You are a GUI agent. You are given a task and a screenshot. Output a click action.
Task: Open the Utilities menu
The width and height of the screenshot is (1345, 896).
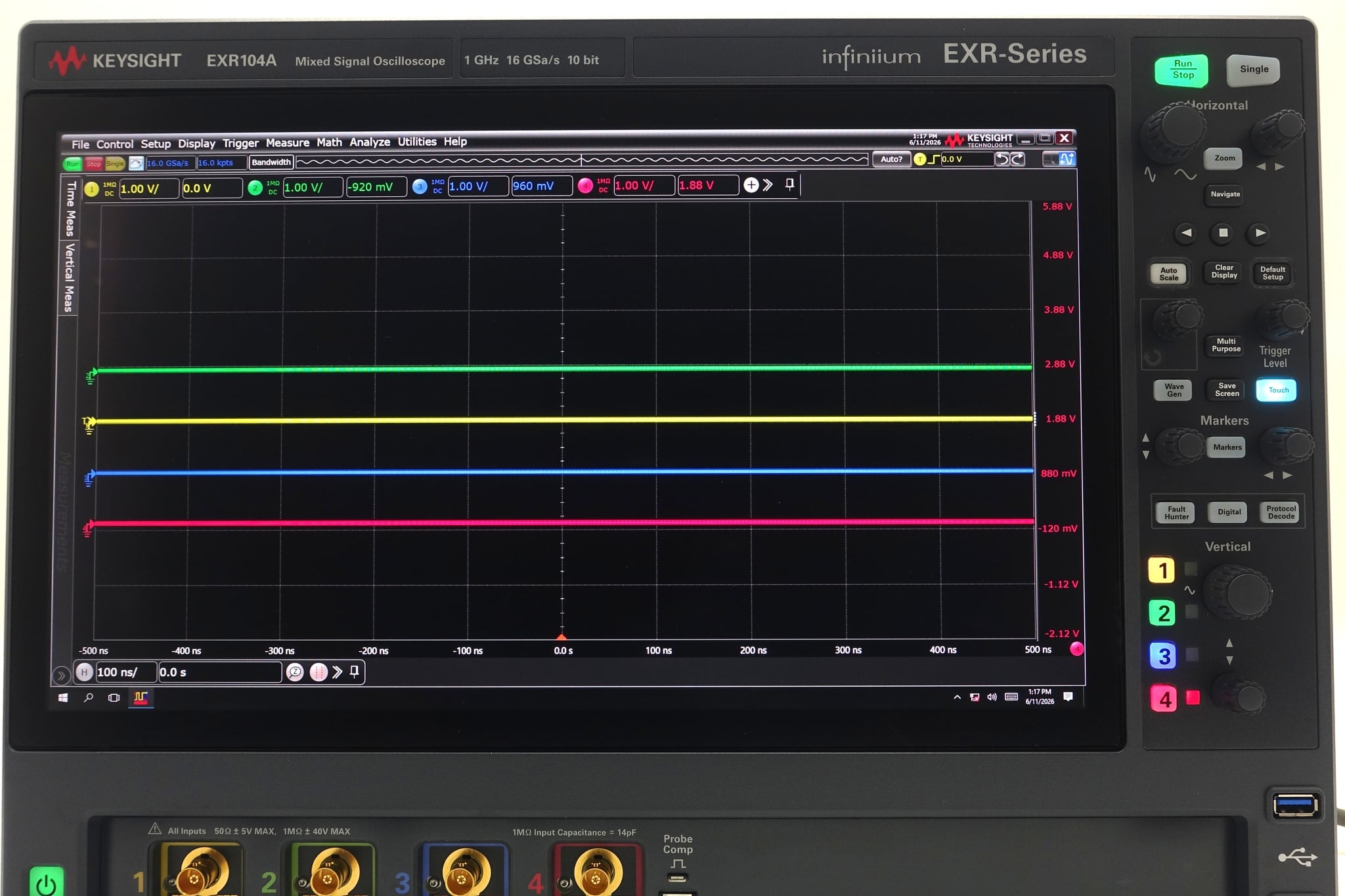(x=416, y=142)
